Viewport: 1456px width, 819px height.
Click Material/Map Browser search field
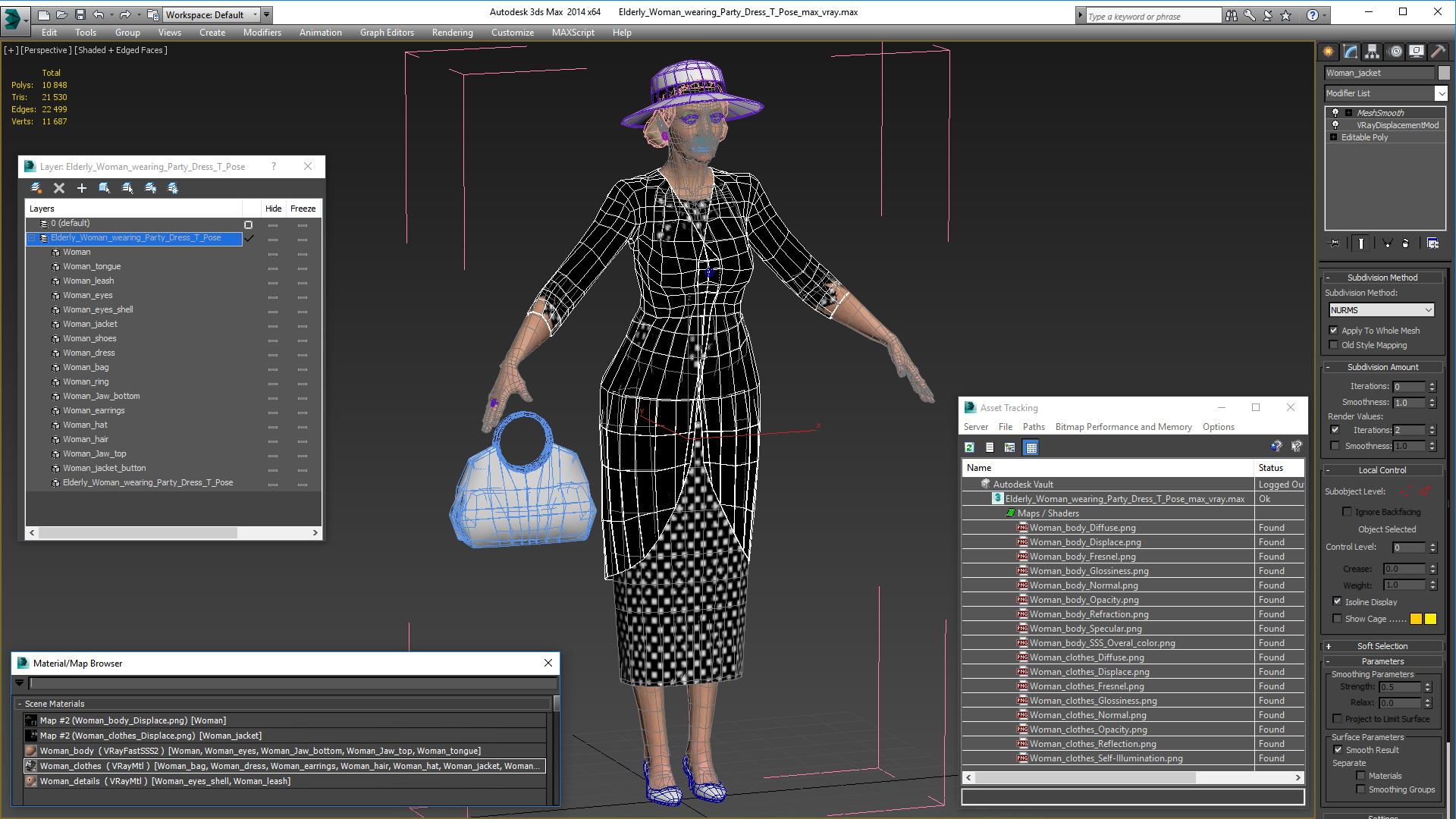click(293, 683)
